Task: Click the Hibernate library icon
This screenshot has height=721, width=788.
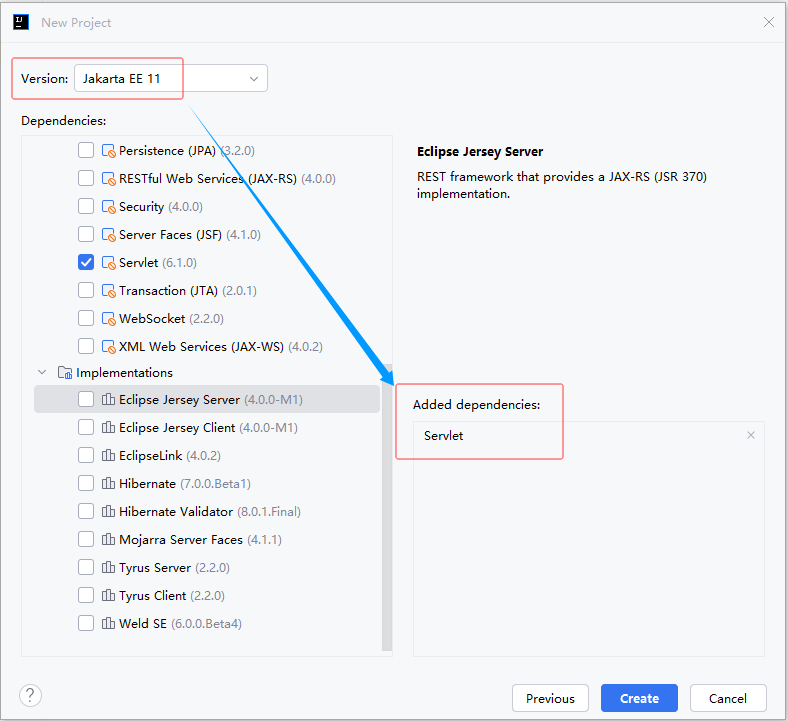Action: [x=108, y=483]
